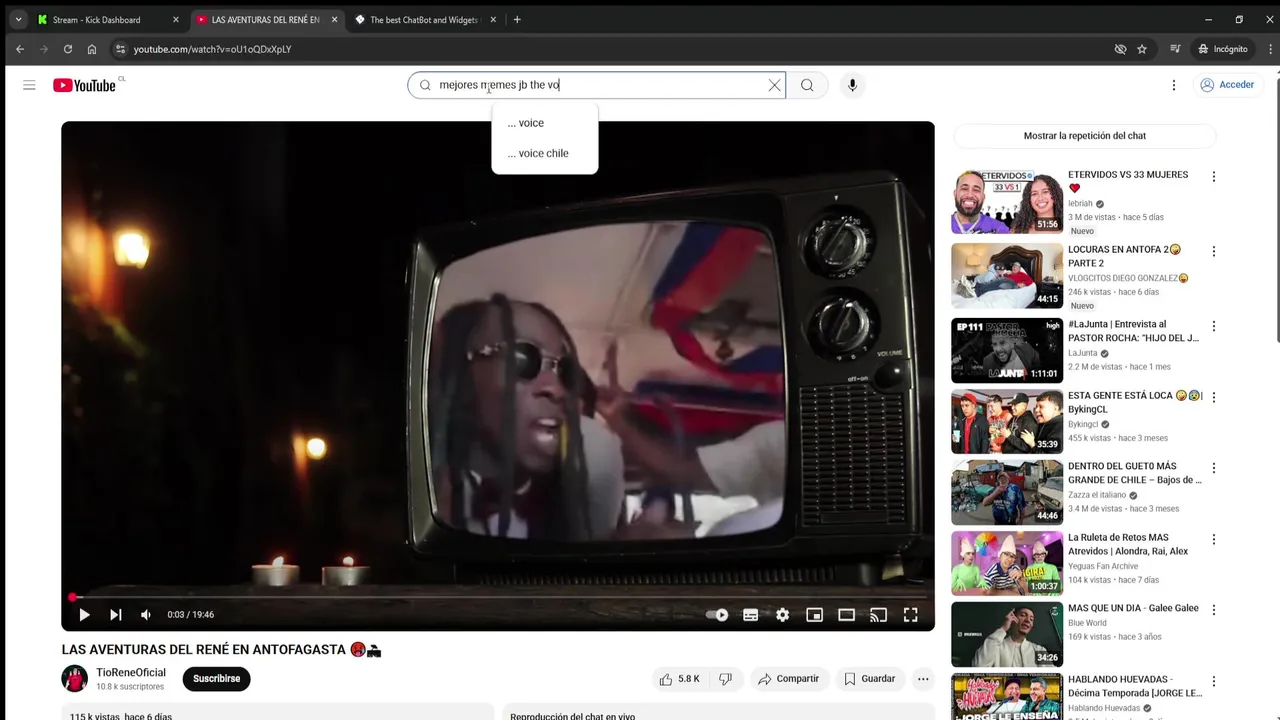Open TioReneOficial channel avatar

click(x=75, y=679)
